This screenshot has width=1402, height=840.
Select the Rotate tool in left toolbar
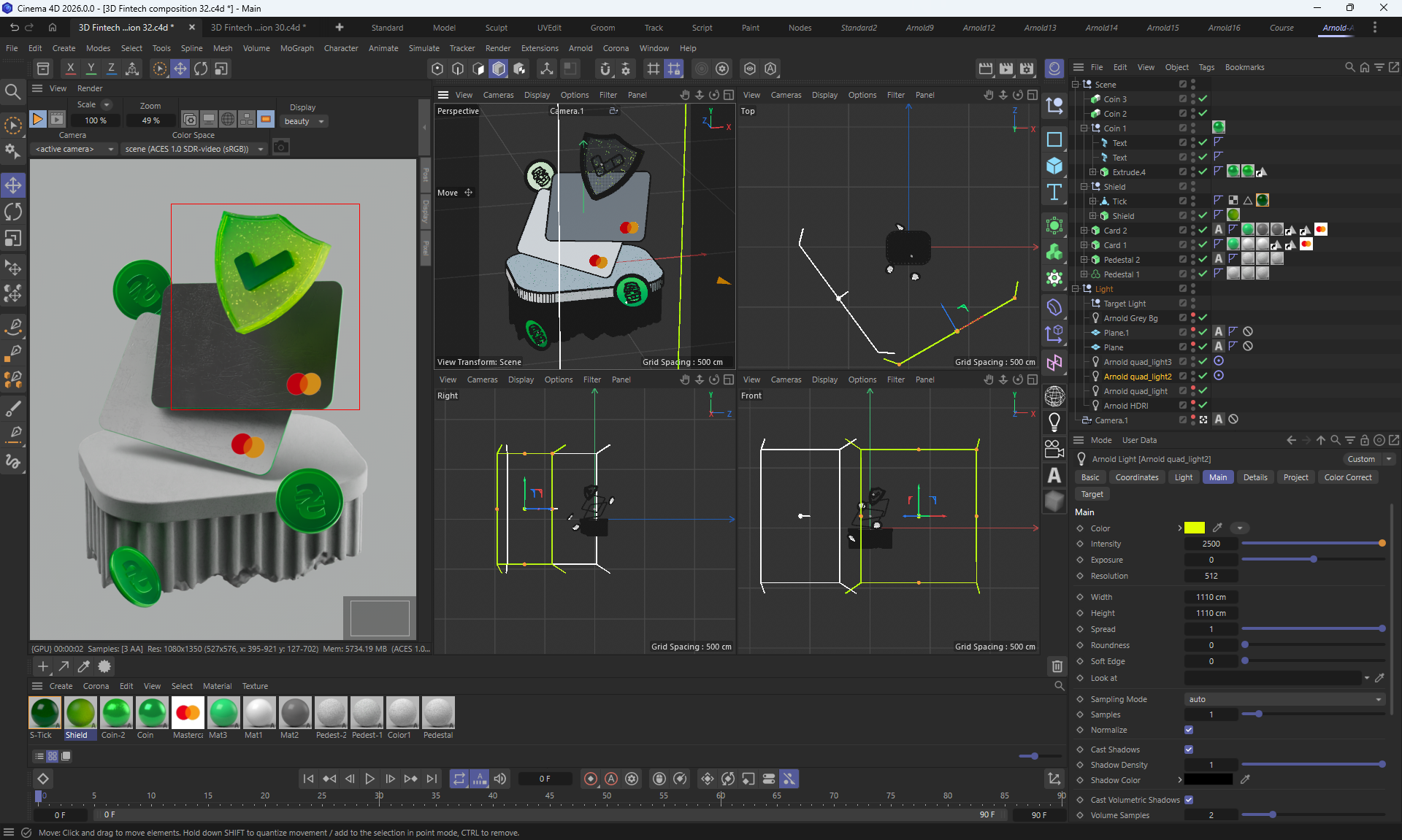point(13,212)
